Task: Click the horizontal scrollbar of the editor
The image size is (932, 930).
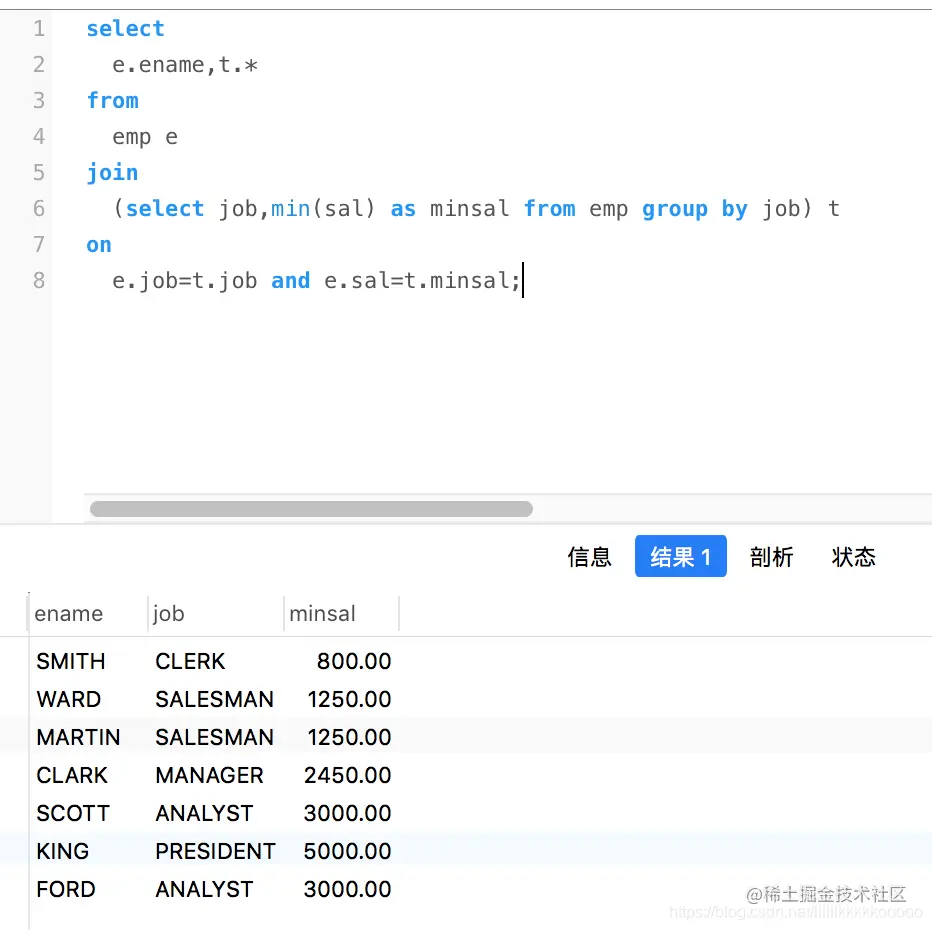Action: pyautogui.click(x=311, y=509)
